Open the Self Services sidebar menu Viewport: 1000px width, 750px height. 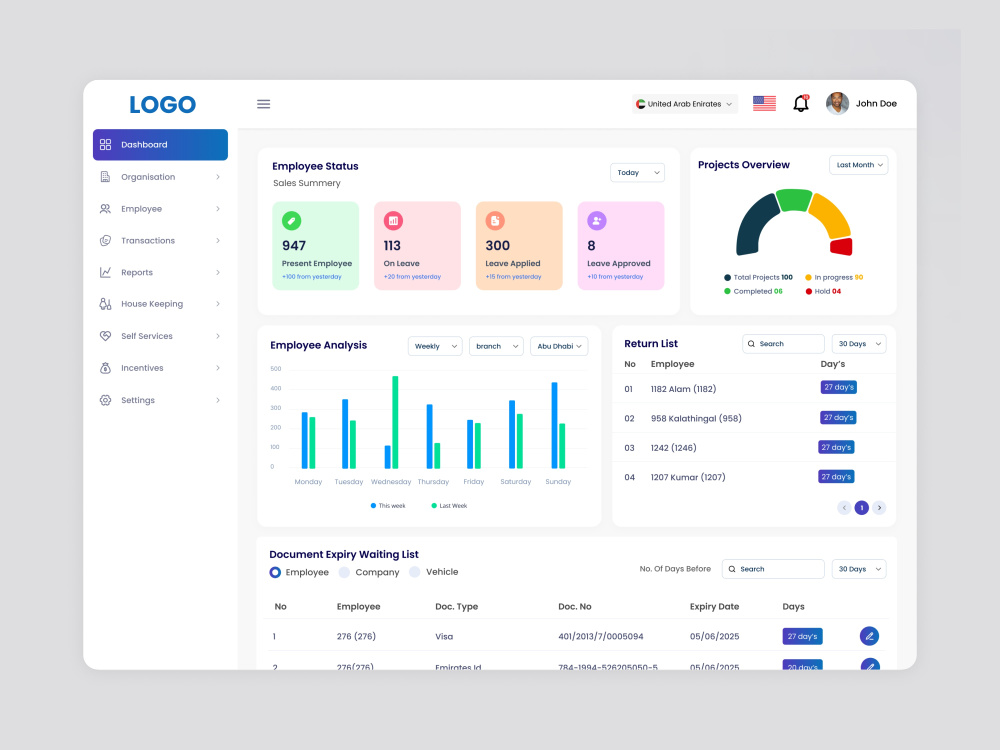point(160,336)
